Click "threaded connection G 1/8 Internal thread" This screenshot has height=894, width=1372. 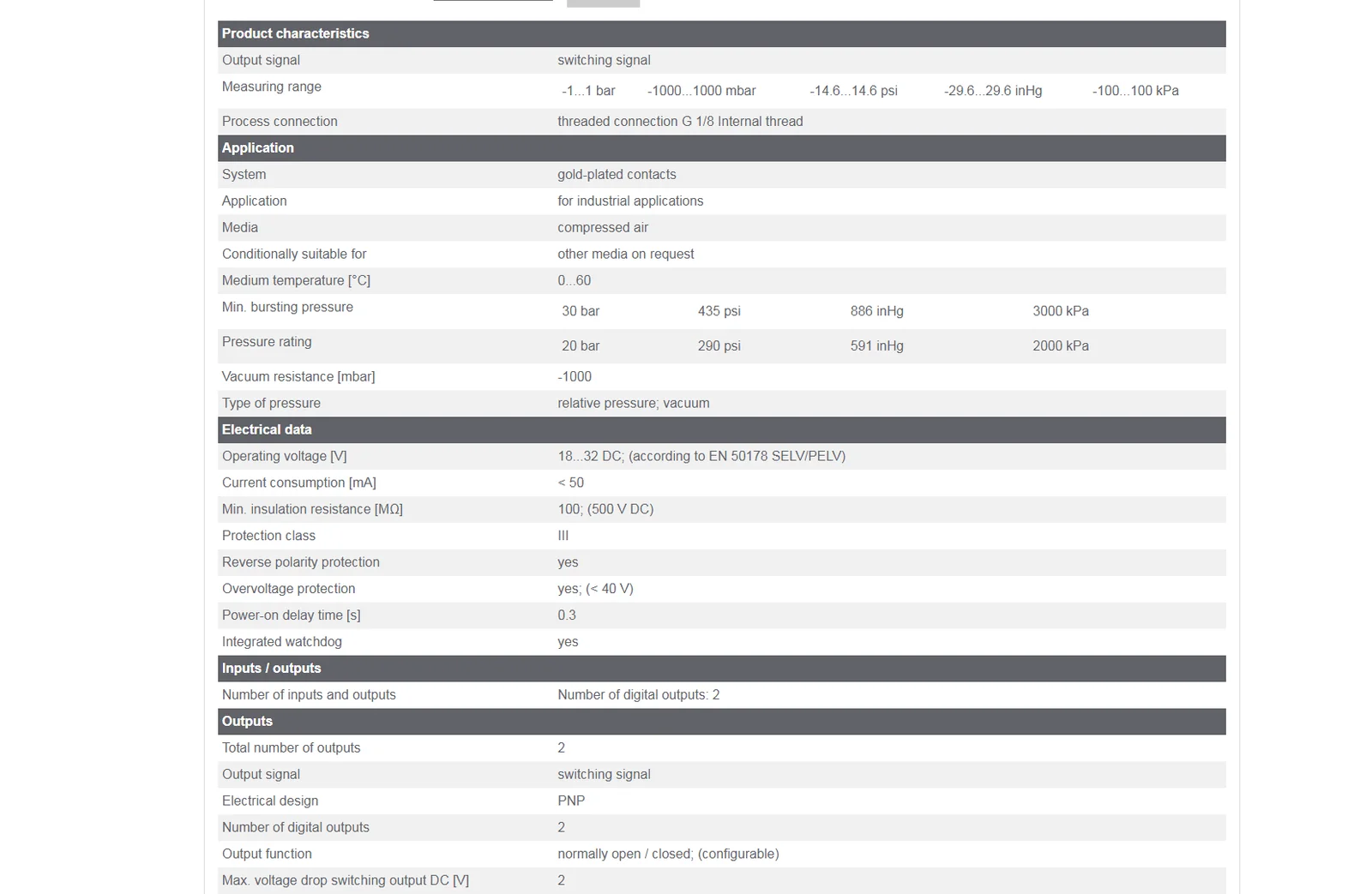pos(680,122)
